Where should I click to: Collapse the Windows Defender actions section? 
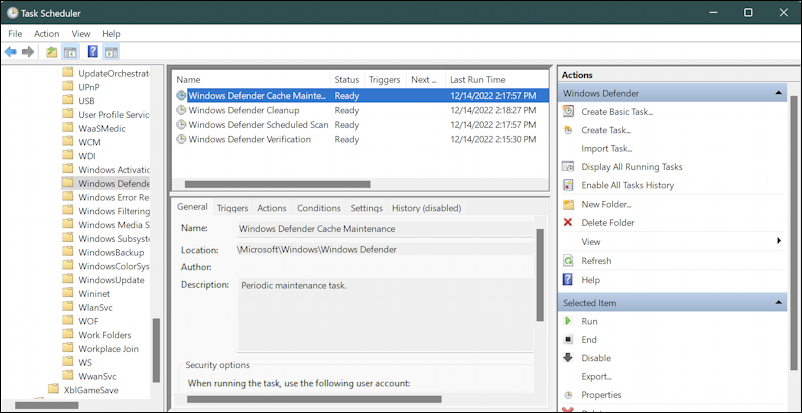778,93
